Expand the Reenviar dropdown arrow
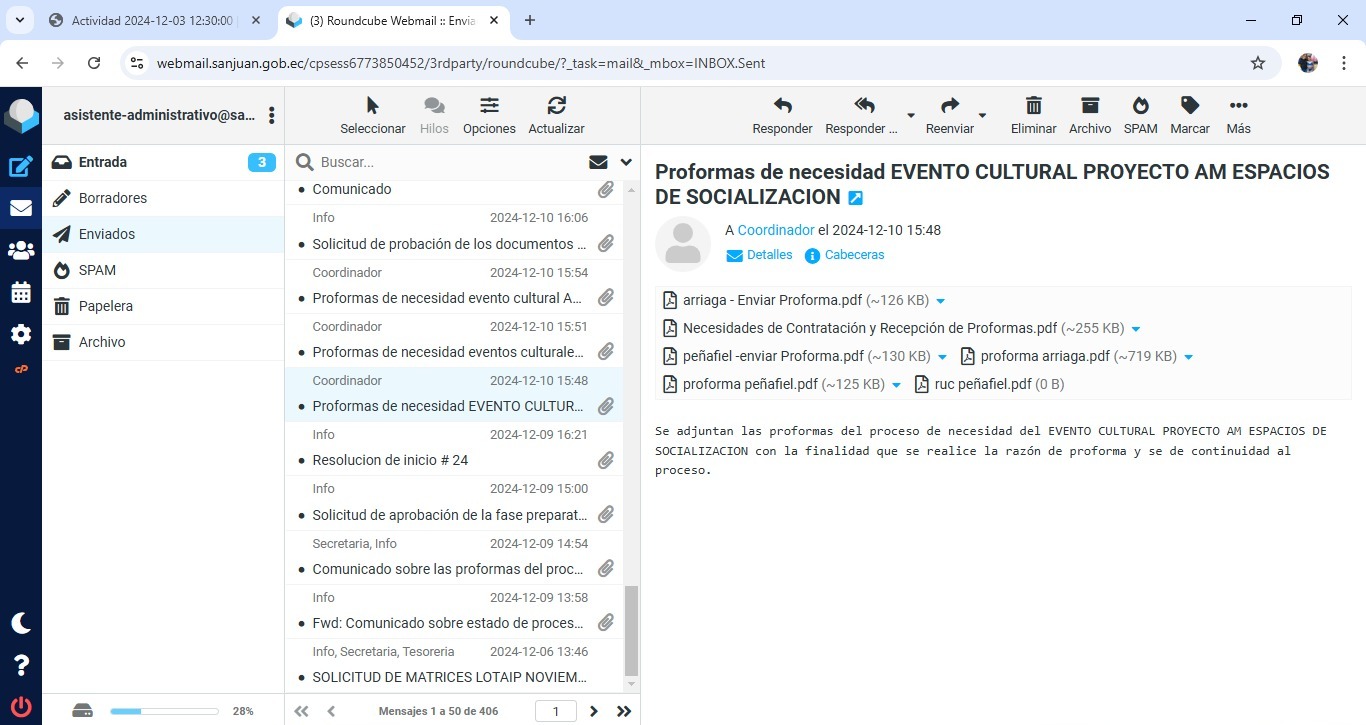1366x725 pixels. point(982,115)
